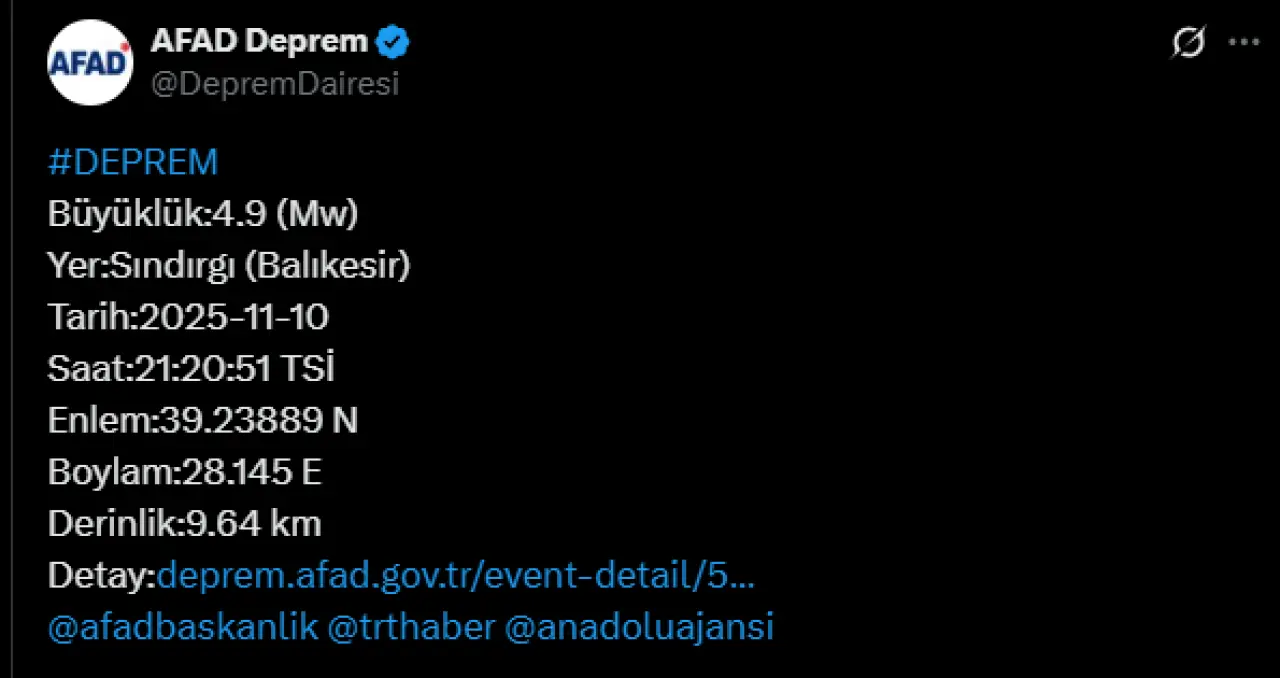Open the @anadoluajansi mention

point(640,628)
